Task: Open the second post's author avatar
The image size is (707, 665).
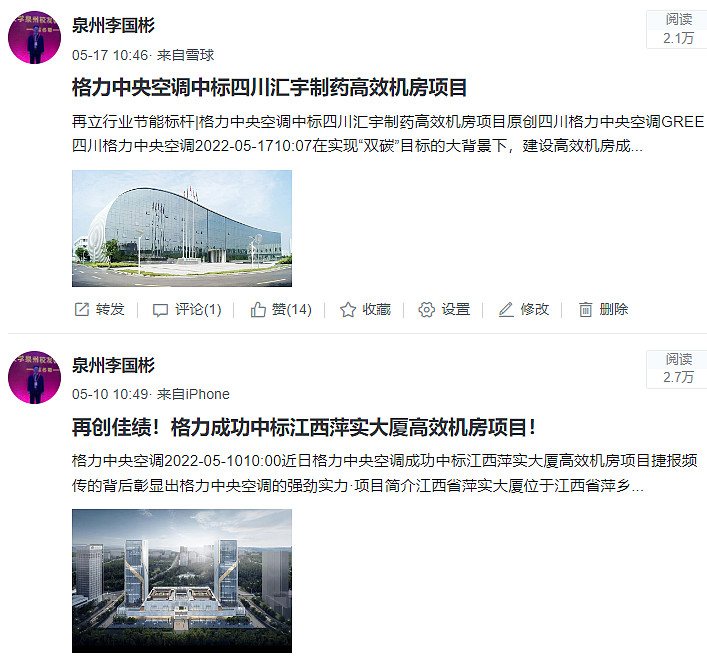Action: click(34, 377)
